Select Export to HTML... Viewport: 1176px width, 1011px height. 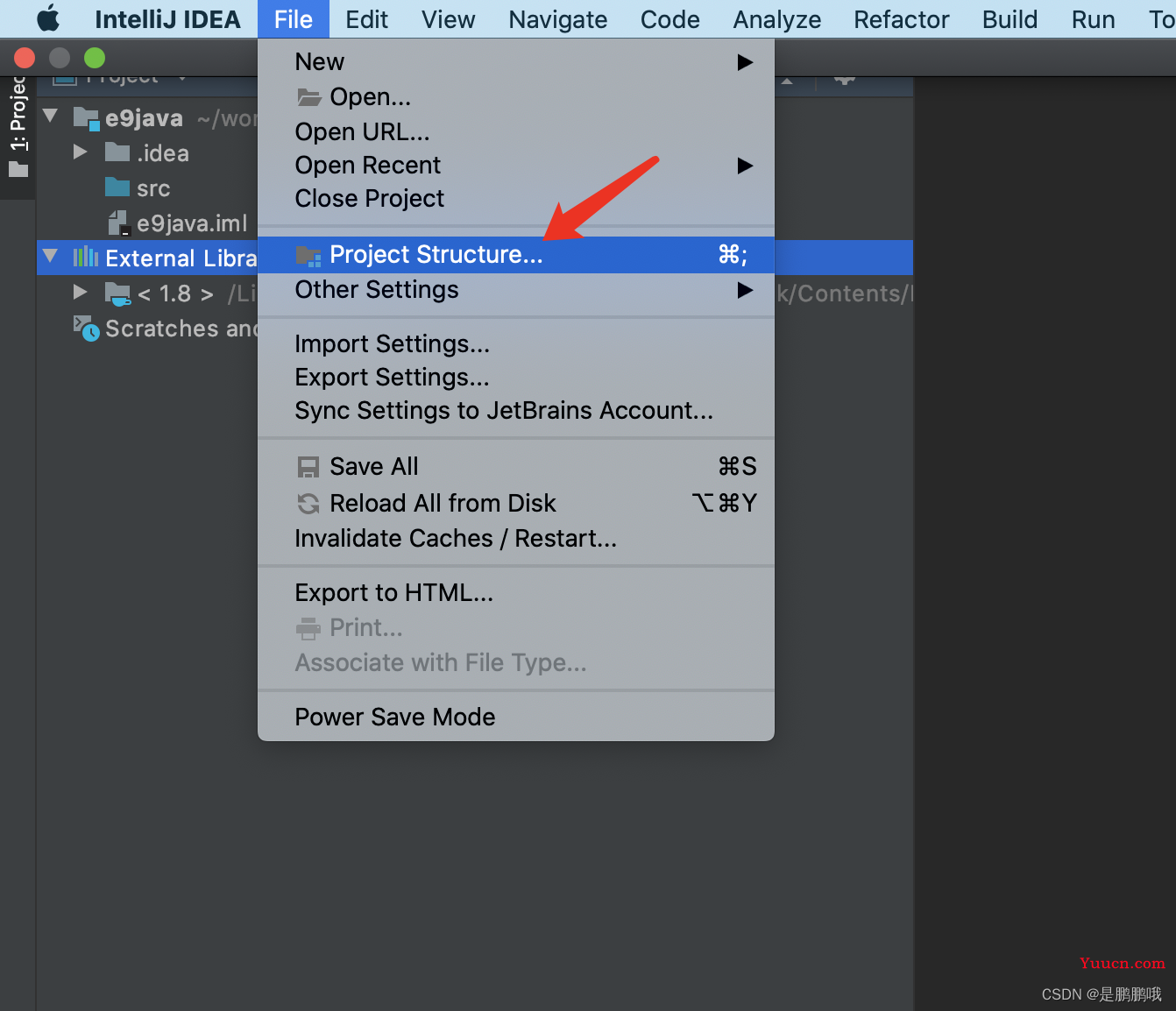[516, 592]
